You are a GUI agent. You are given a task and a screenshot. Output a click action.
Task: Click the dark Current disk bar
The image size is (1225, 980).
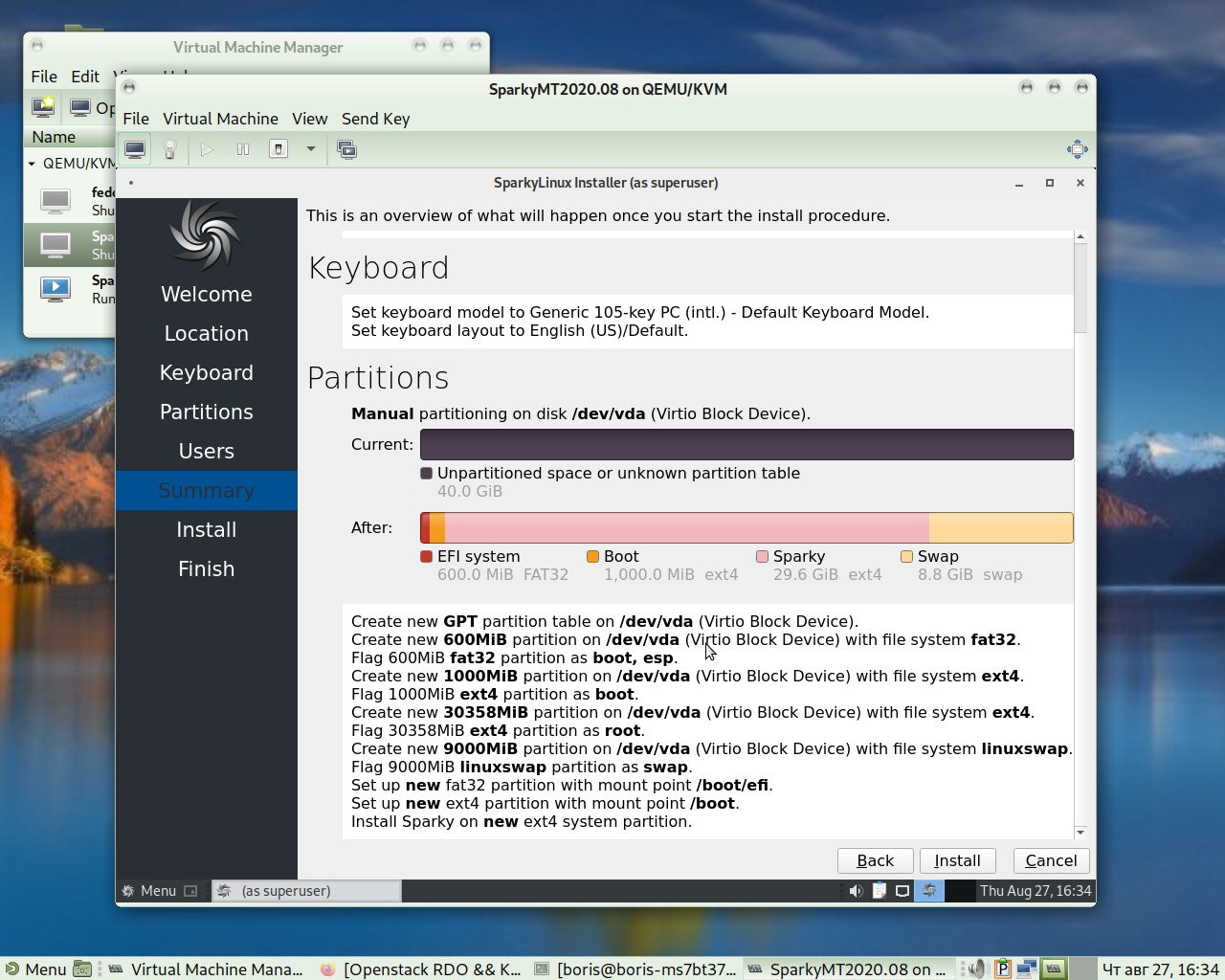click(x=746, y=444)
